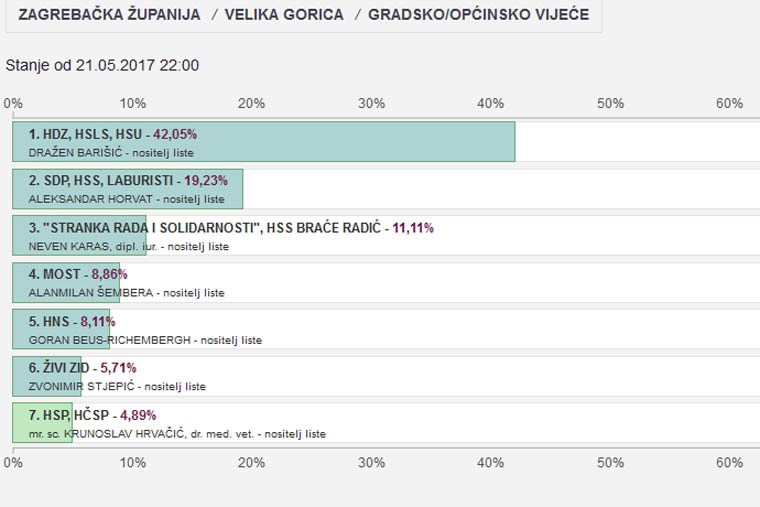Select the light green HSP, HČSP bar
This screenshot has height=507, width=760.
42,423
